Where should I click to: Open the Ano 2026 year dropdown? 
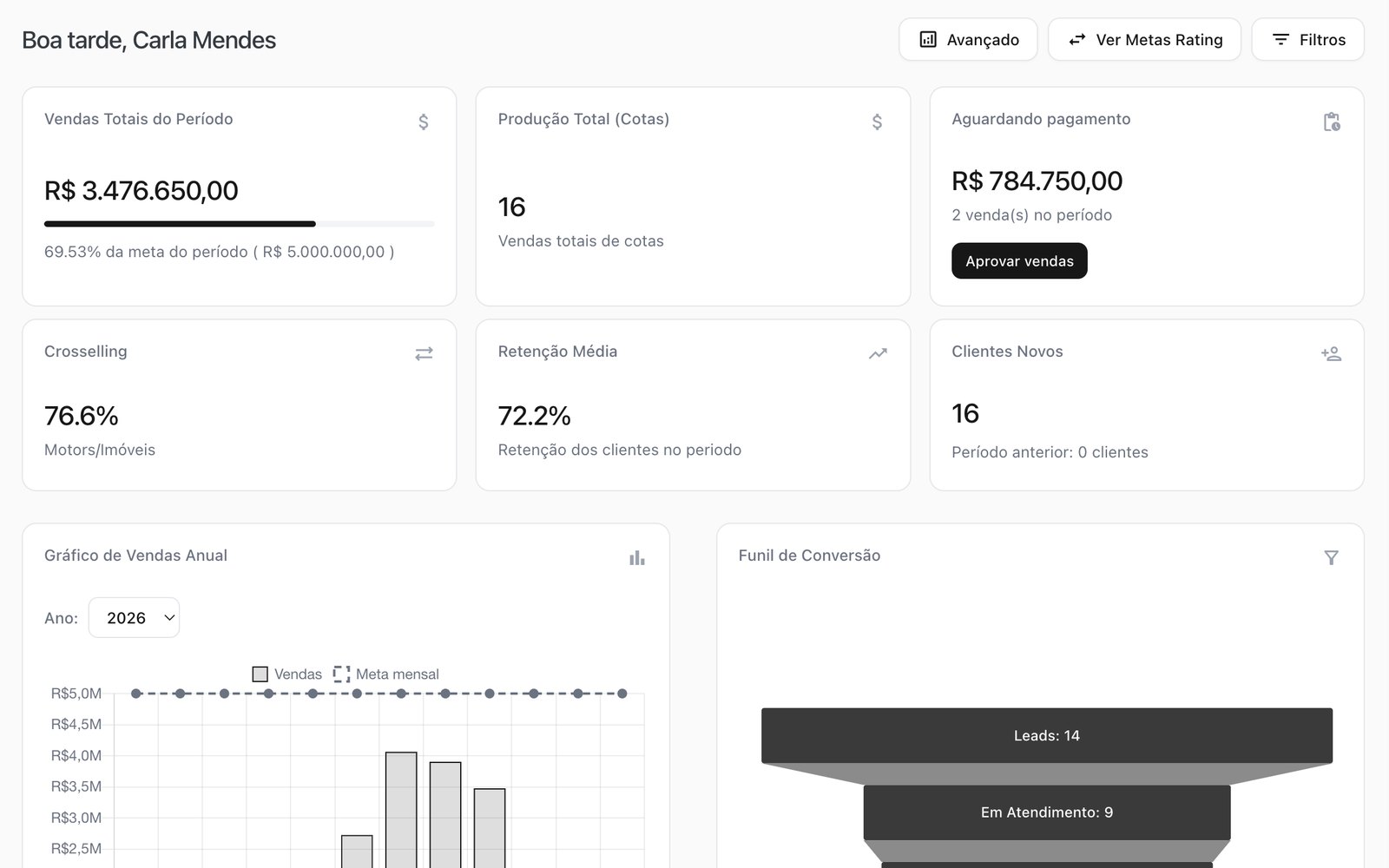pos(134,618)
